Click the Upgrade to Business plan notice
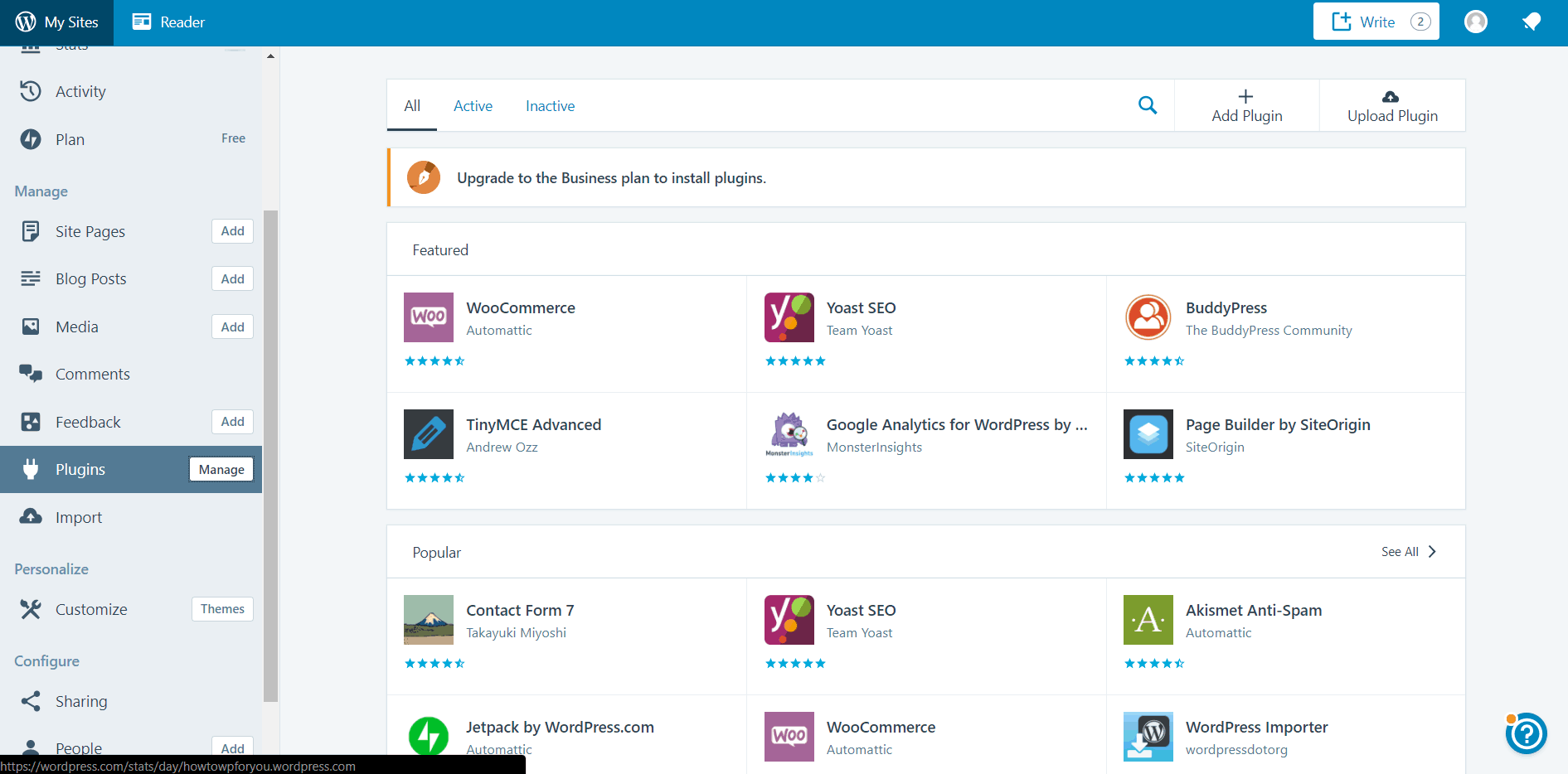 click(x=926, y=177)
